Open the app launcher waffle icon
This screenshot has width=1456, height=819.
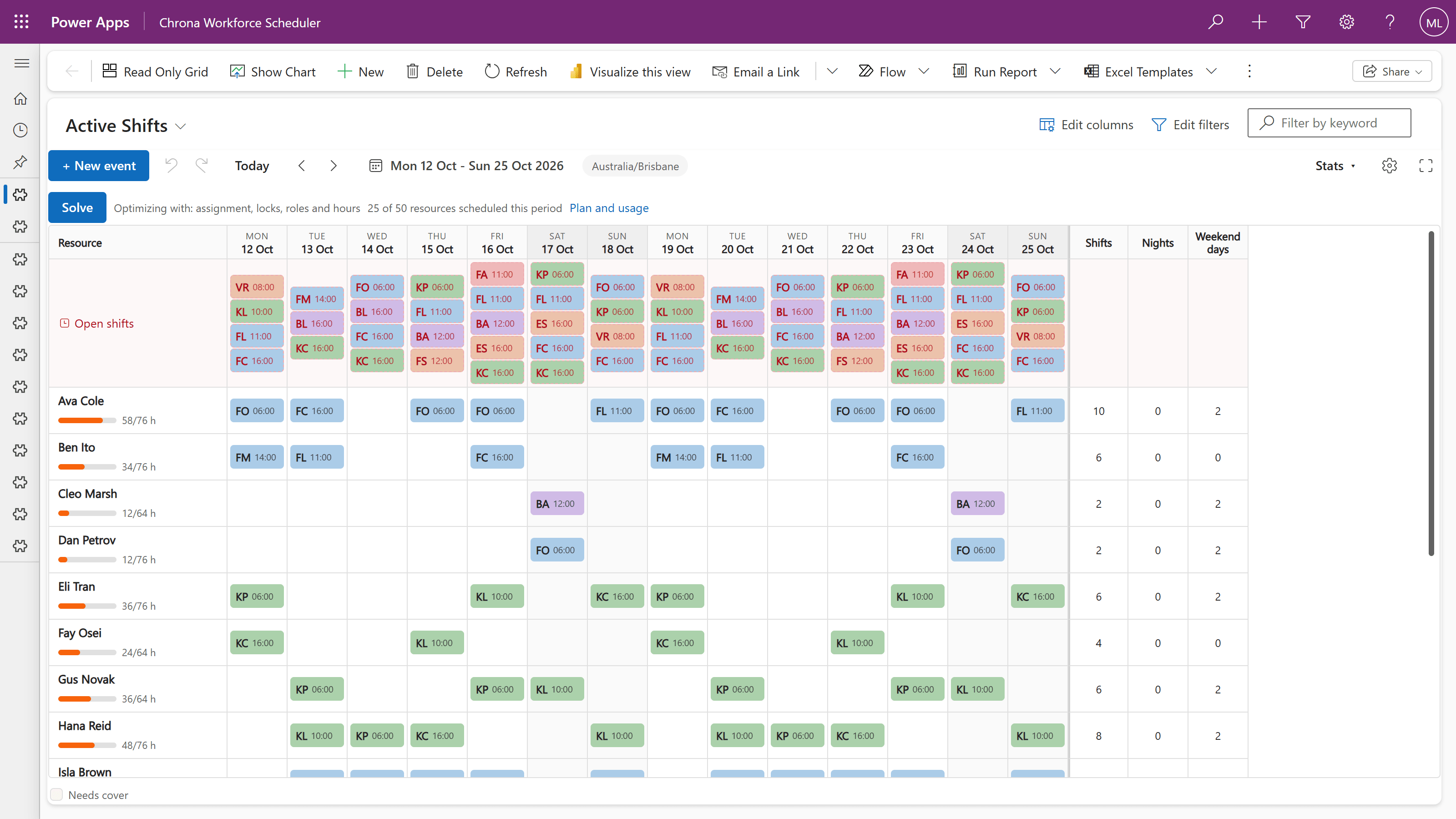point(21,22)
